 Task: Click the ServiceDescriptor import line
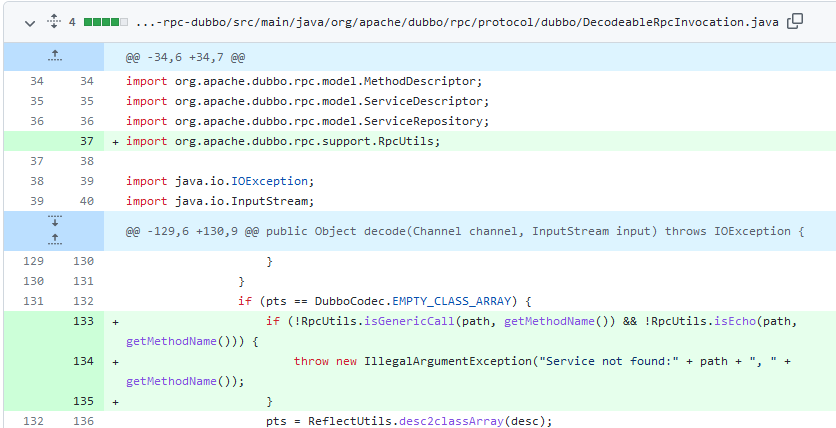point(308,101)
